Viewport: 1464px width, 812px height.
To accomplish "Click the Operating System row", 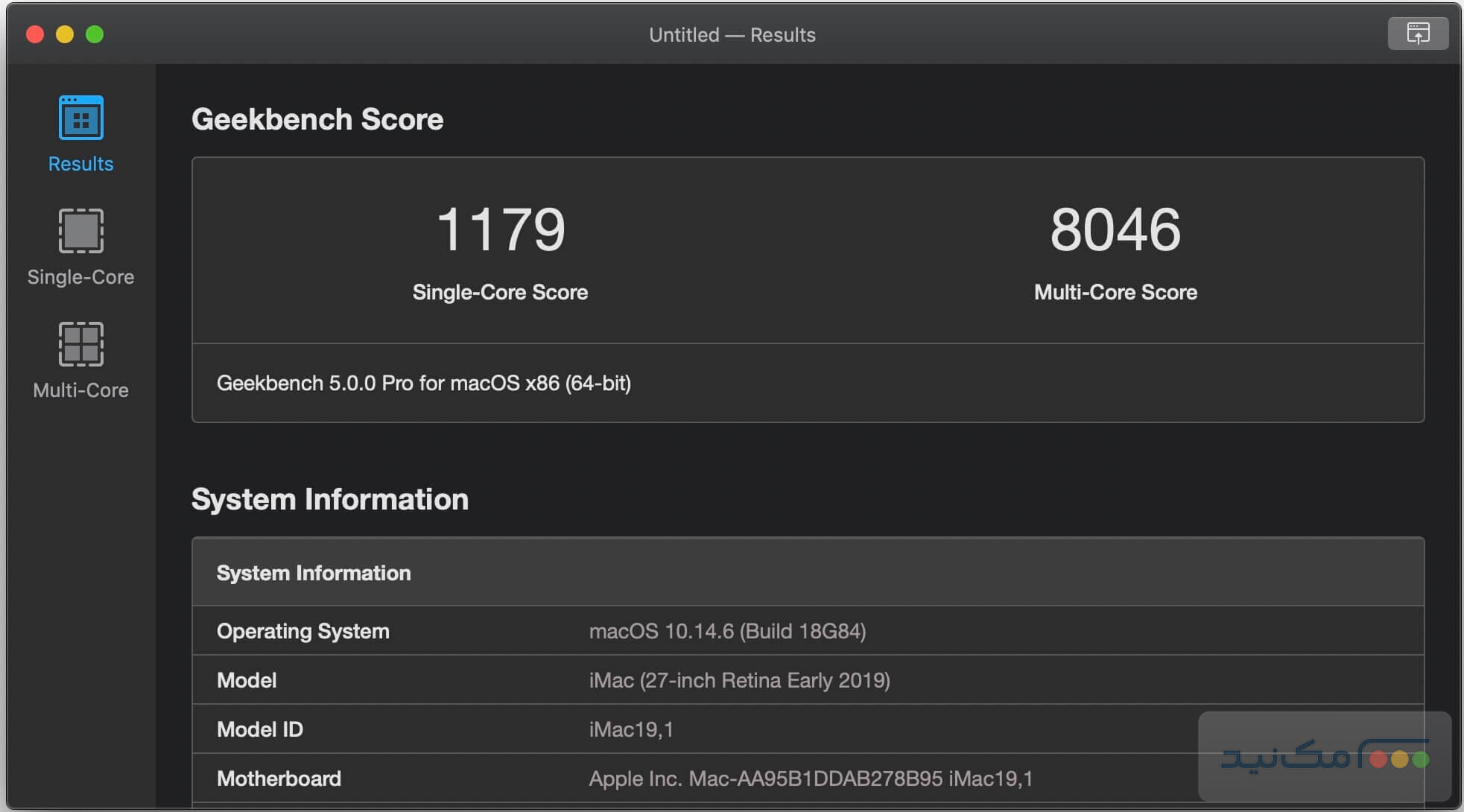I will [x=302, y=631].
